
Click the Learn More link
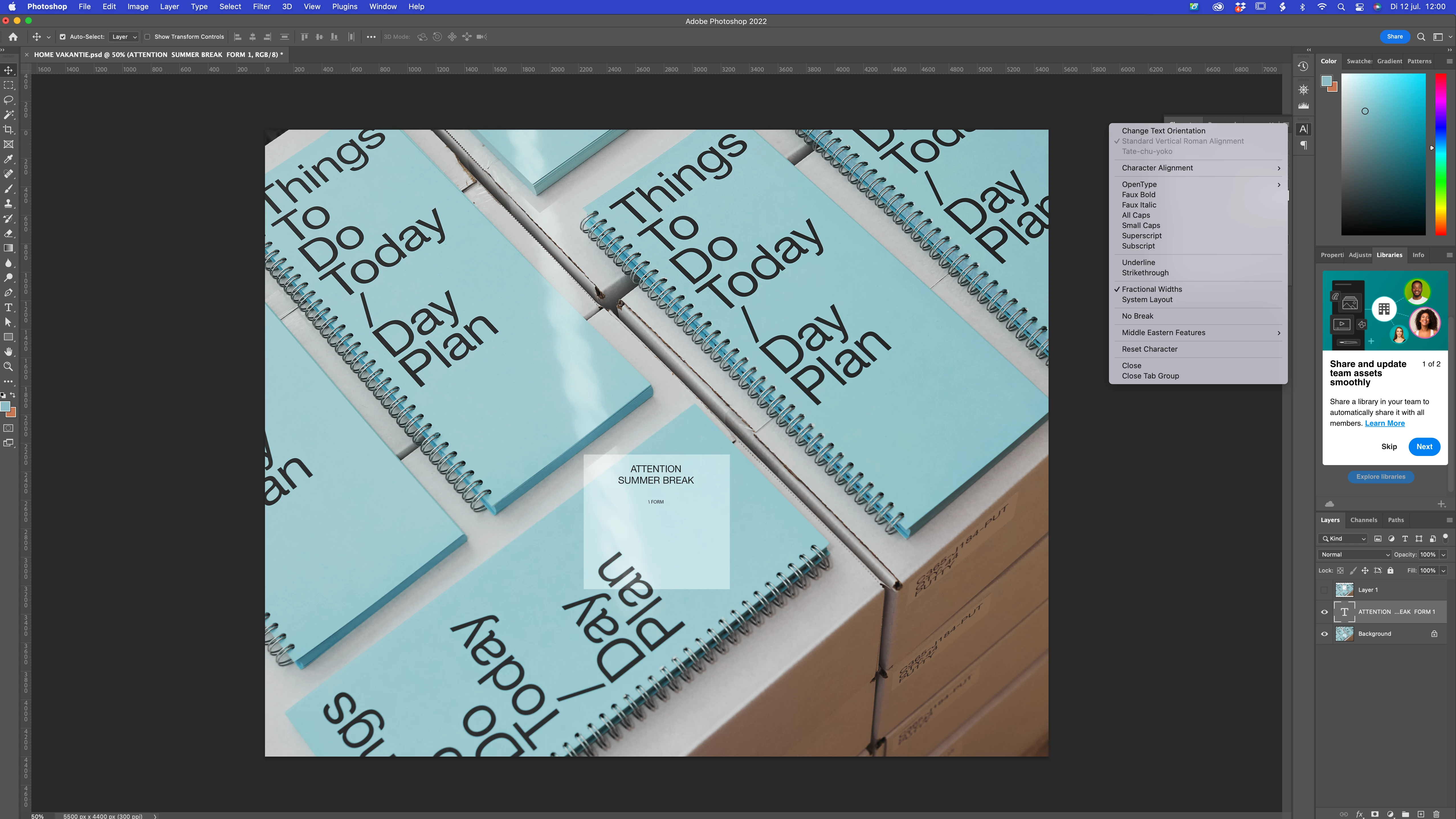click(x=1384, y=423)
